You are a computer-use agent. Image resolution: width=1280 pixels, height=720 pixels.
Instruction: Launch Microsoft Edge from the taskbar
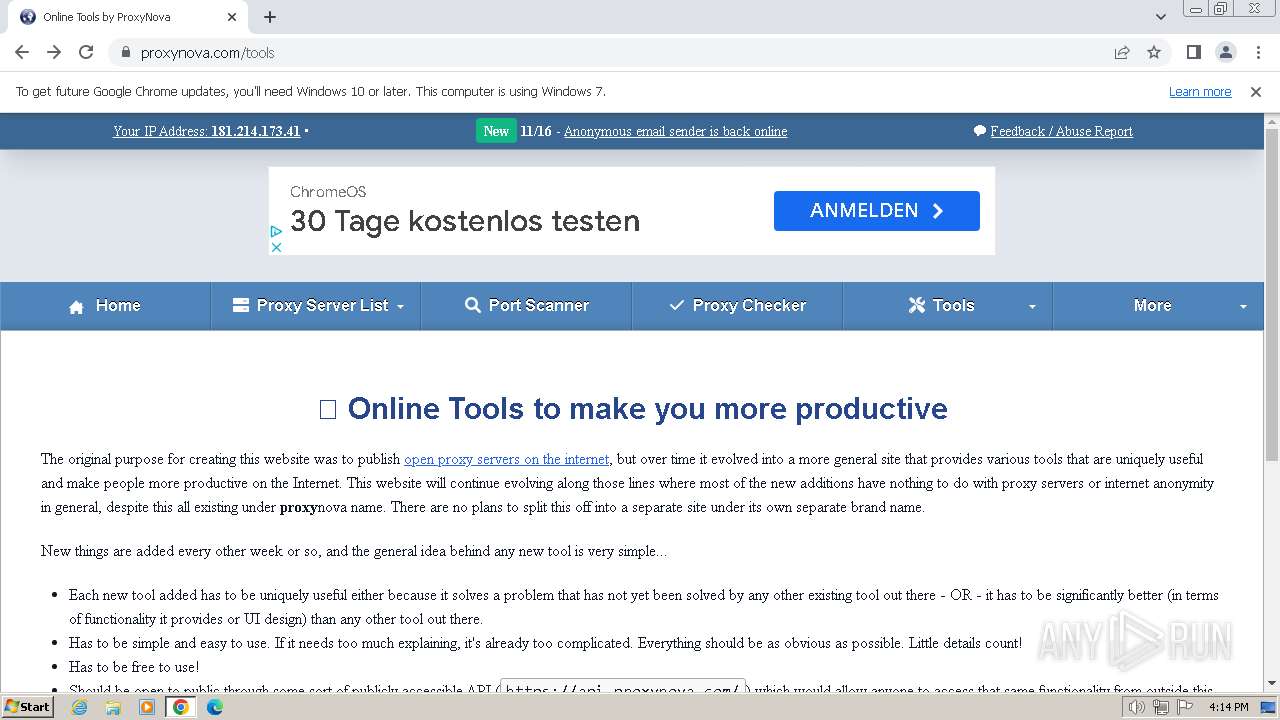tap(215, 707)
